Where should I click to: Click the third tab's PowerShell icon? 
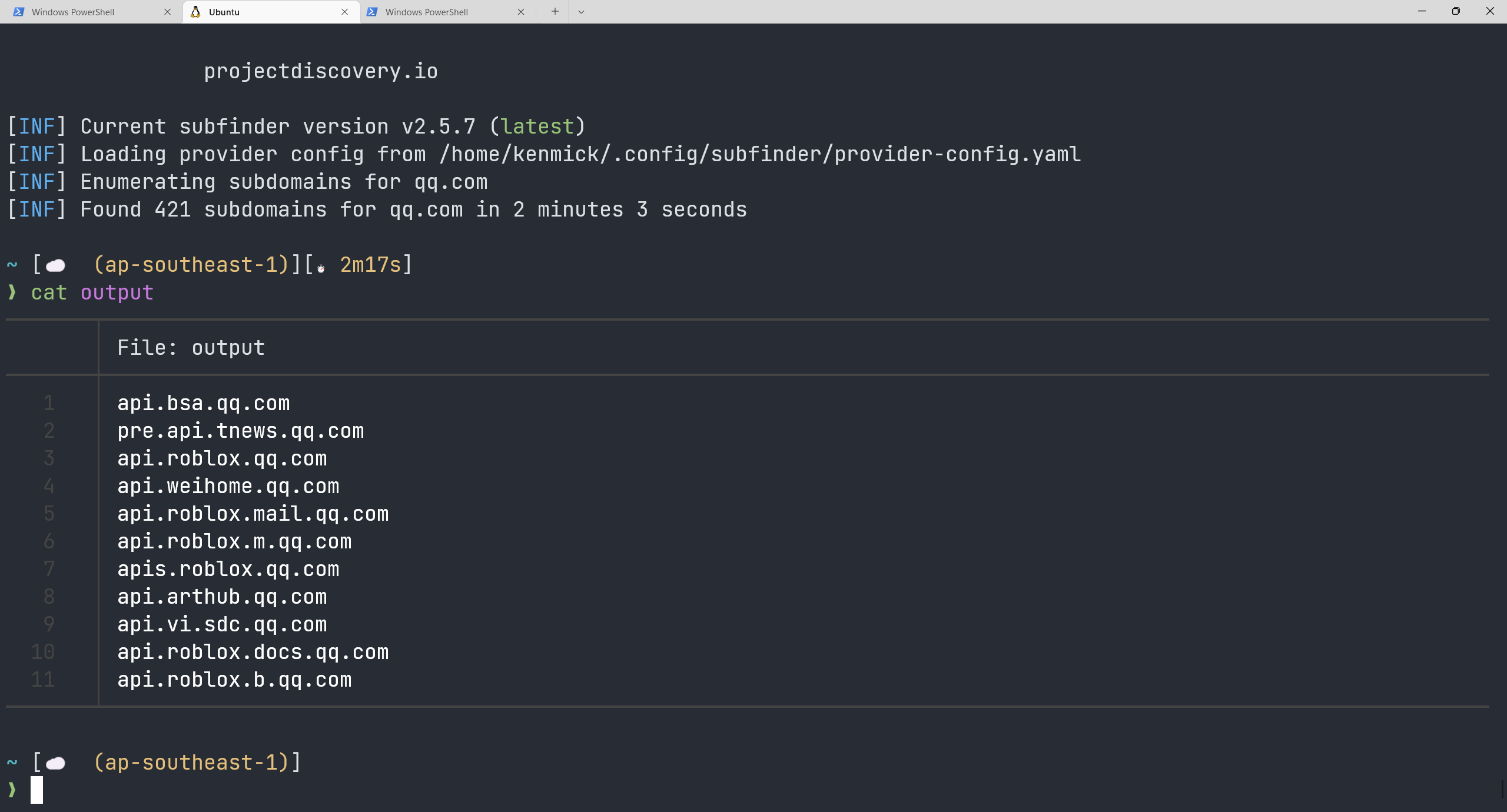click(372, 12)
